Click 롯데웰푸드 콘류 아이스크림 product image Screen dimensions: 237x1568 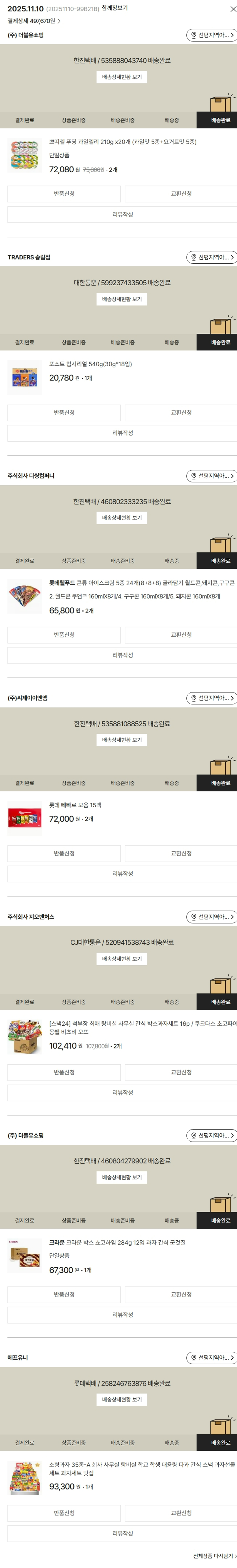[25, 595]
